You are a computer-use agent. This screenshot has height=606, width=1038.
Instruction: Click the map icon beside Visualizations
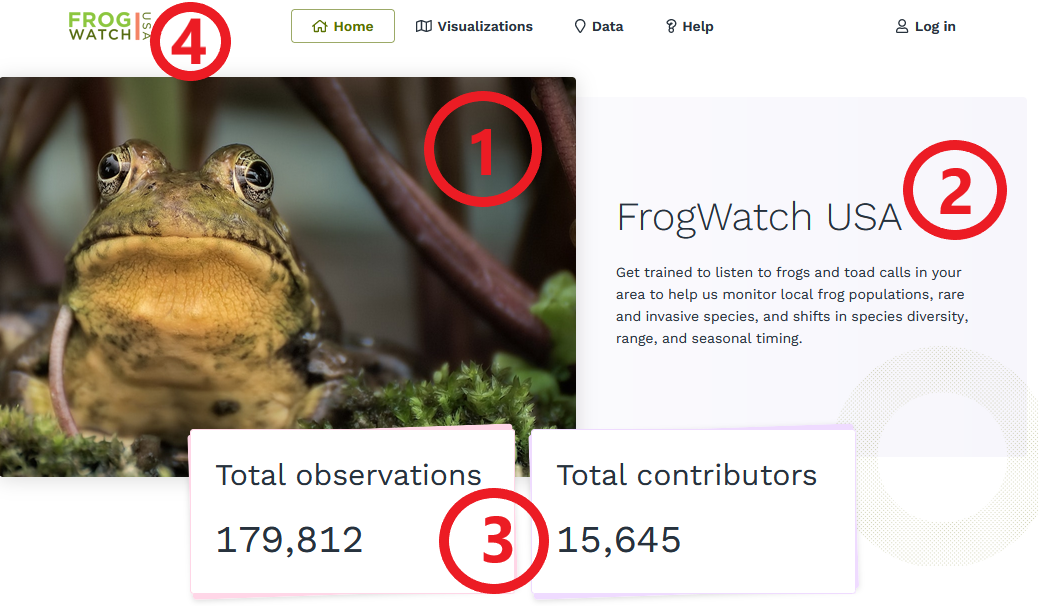click(424, 27)
